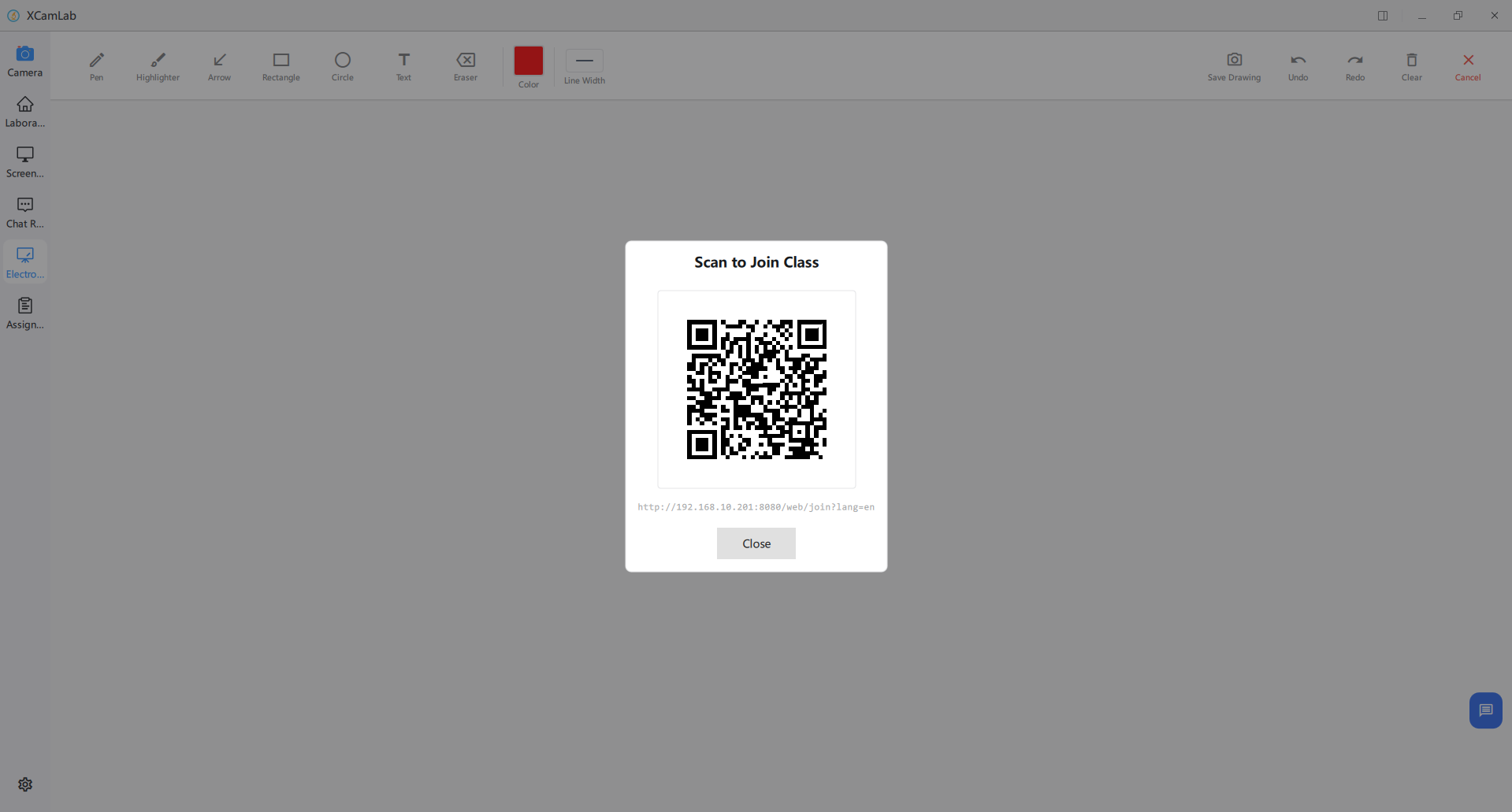The height and width of the screenshot is (812, 1512).
Task: Click the join class URL text
Action: point(756,507)
